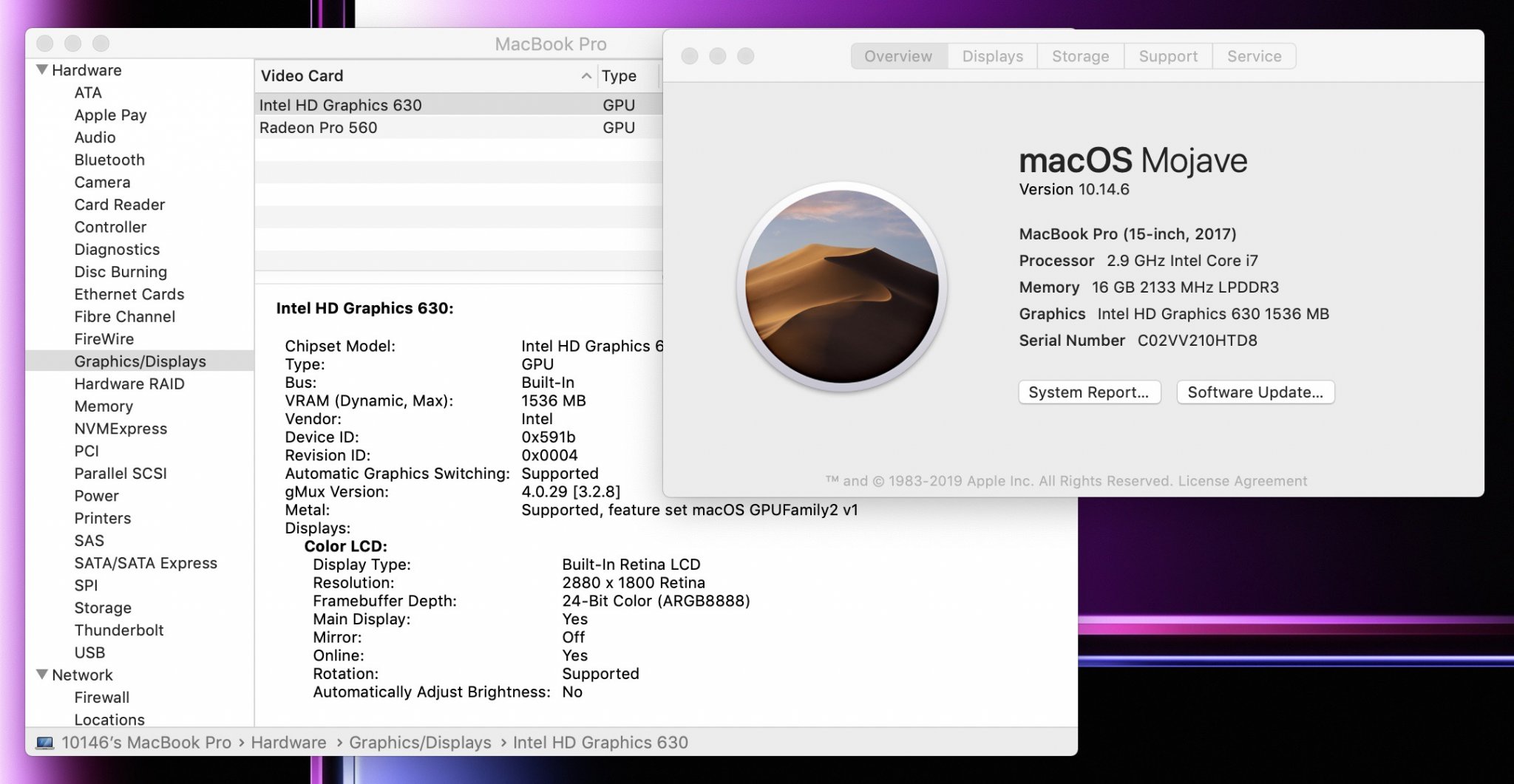Image resolution: width=1514 pixels, height=784 pixels.
Task: Select USB in the sidebar
Action: coord(89,652)
